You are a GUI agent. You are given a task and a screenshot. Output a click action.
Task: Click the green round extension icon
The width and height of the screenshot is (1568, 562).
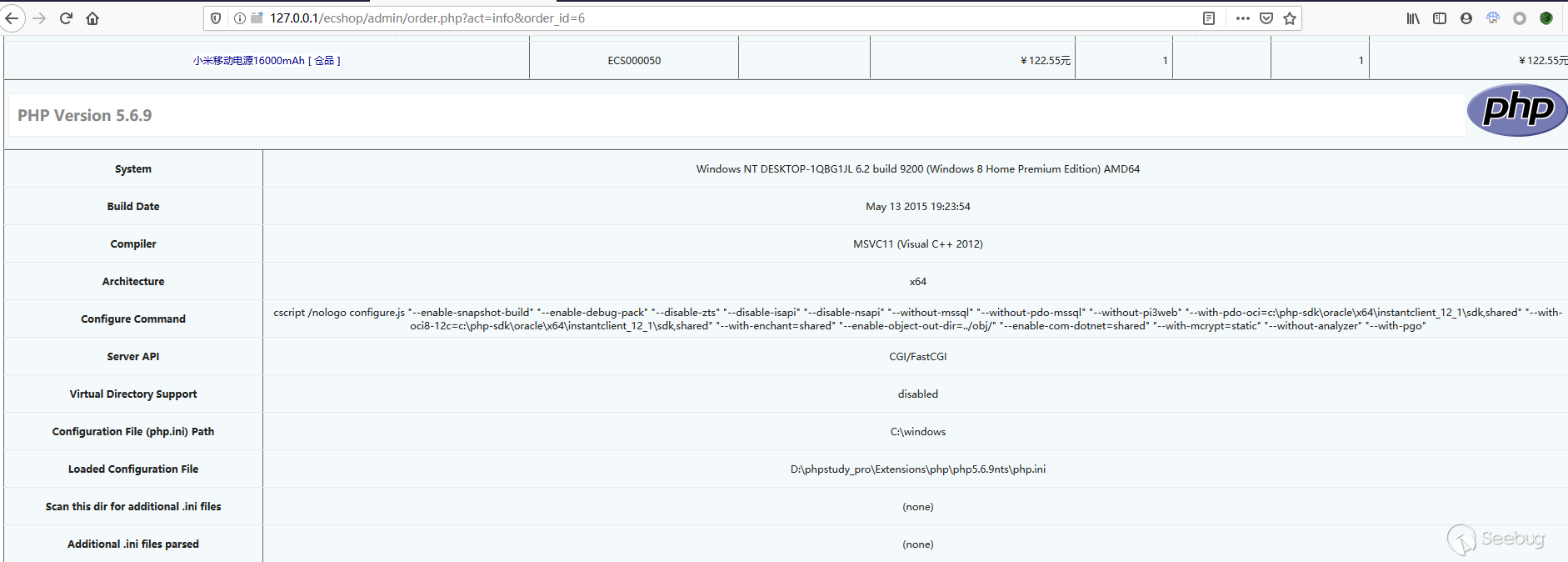tap(1546, 18)
